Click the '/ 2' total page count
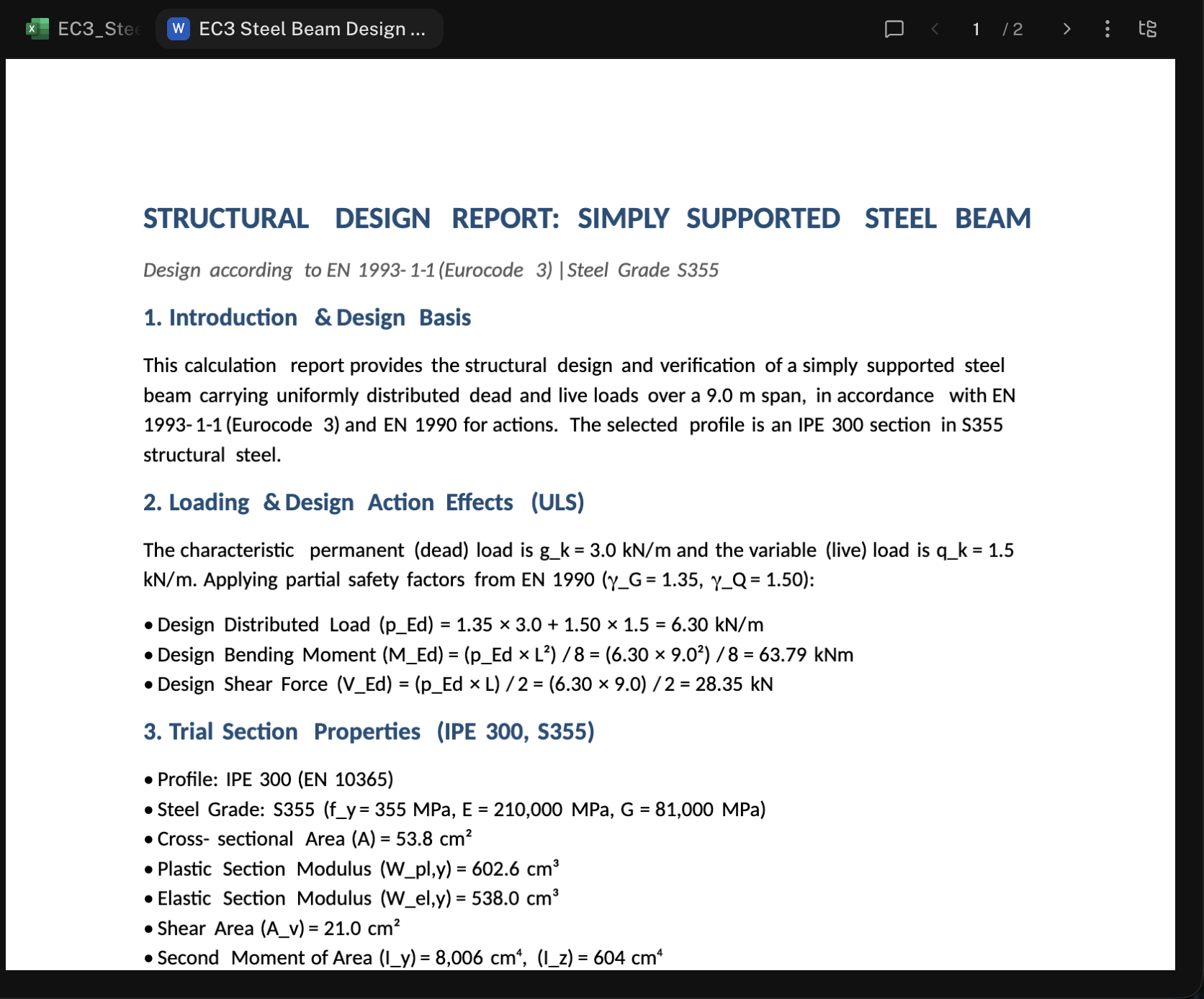1204x999 pixels. (x=1012, y=30)
